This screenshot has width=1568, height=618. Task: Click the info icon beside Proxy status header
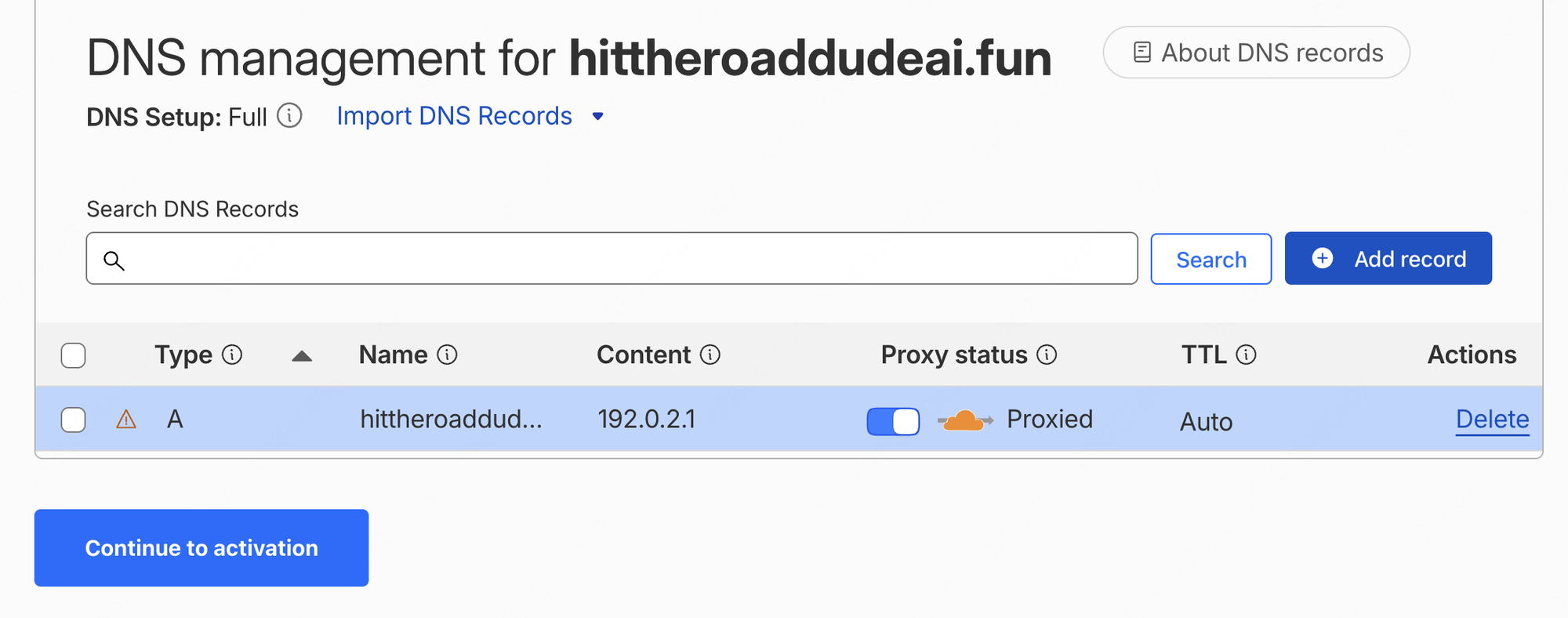(x=1047, y=354)
